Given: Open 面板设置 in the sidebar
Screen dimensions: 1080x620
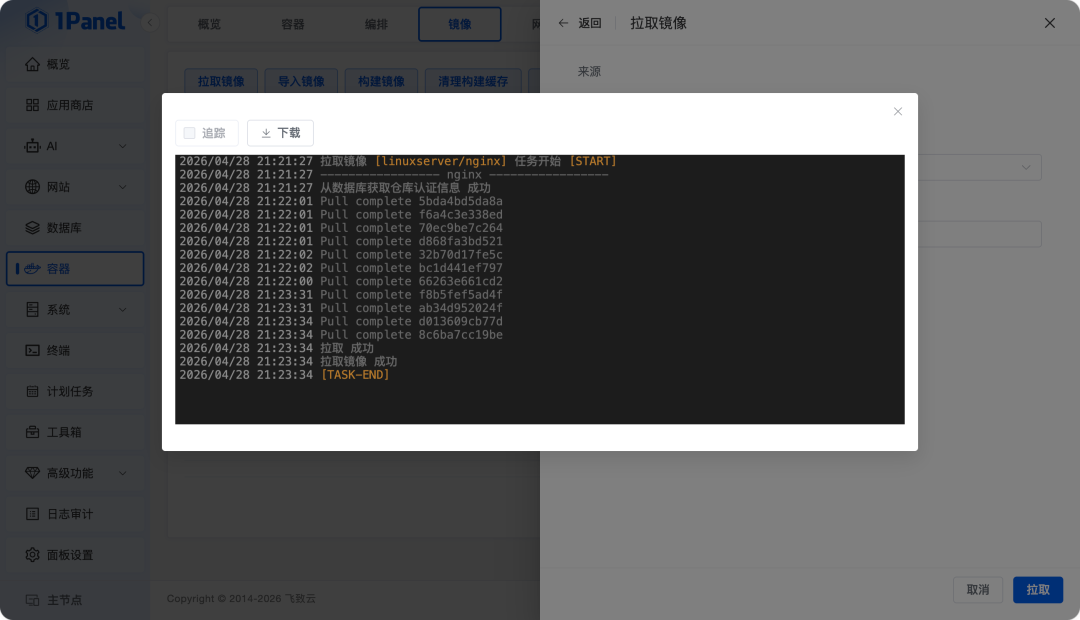Looking at the screenshot, I should point(75,555).
